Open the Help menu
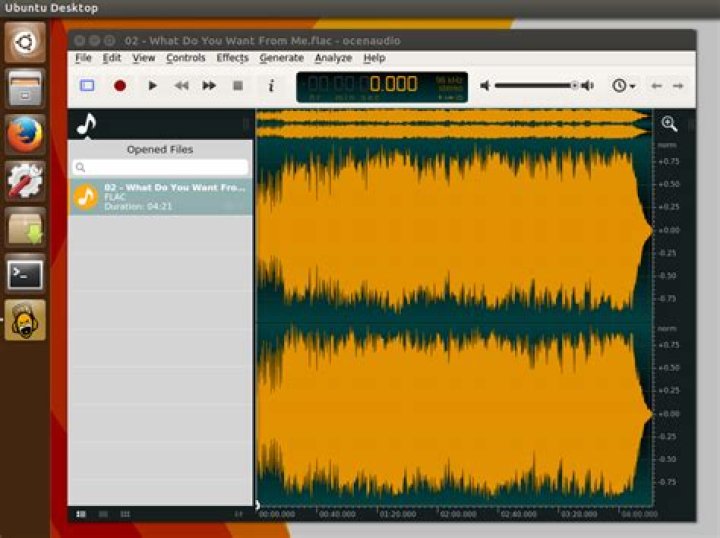720x538 pixels. click(x=374, y=58)
